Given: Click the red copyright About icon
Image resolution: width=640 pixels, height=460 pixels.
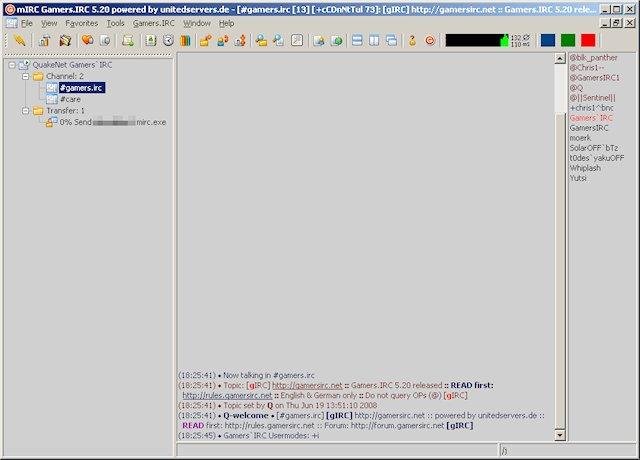Looking at the screenshot, I should click(430, 40).
